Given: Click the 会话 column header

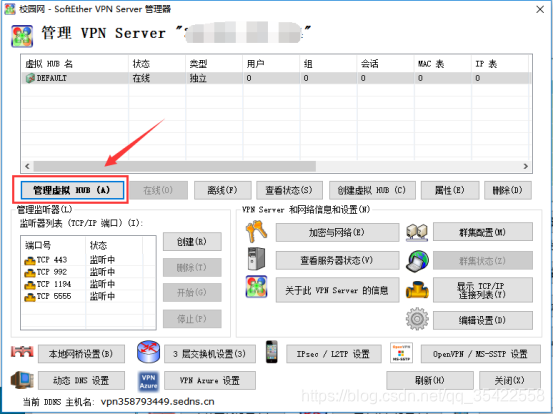Looking at the screenshot, I should [x=386, y=64].
